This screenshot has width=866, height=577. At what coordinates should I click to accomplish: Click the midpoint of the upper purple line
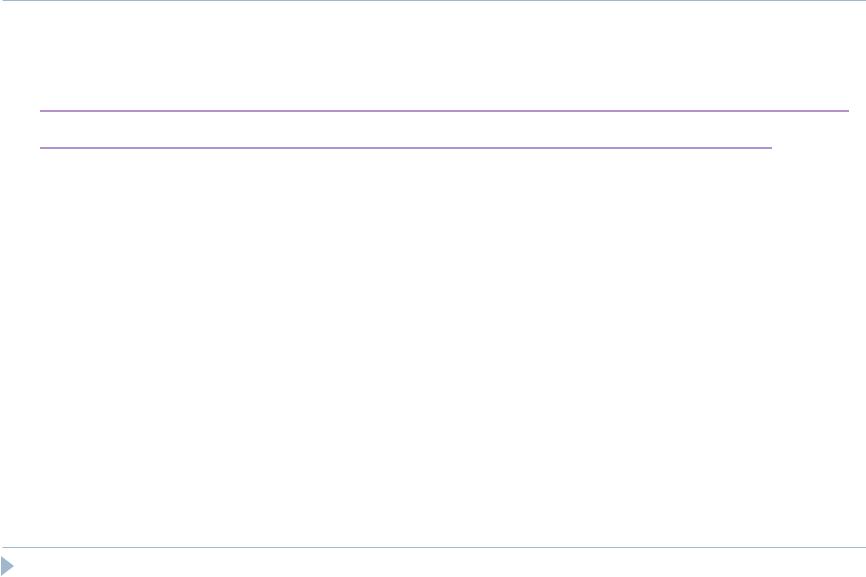(x=444, y=111)
